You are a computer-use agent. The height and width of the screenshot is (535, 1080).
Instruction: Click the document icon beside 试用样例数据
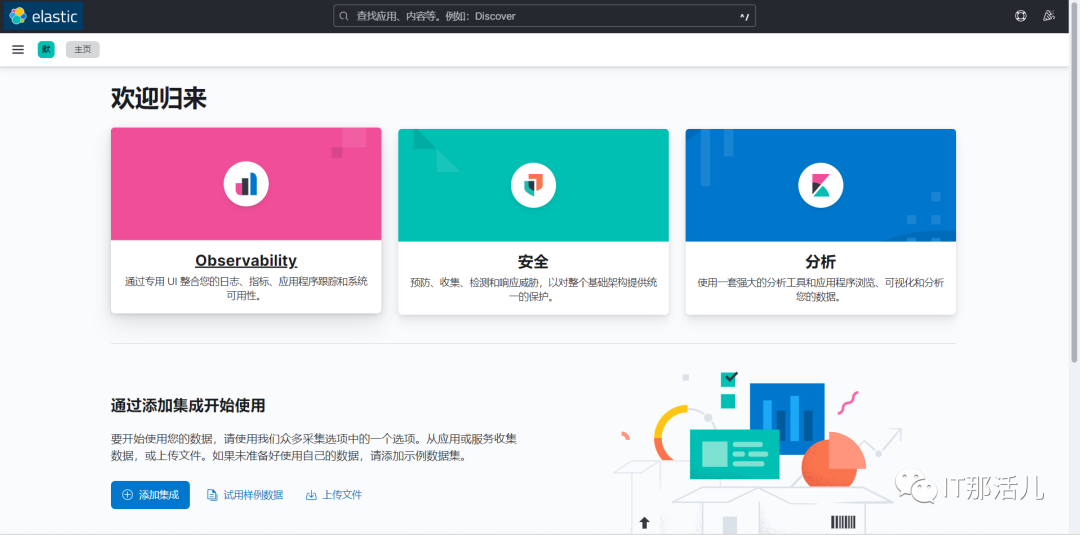pos(212,495)
